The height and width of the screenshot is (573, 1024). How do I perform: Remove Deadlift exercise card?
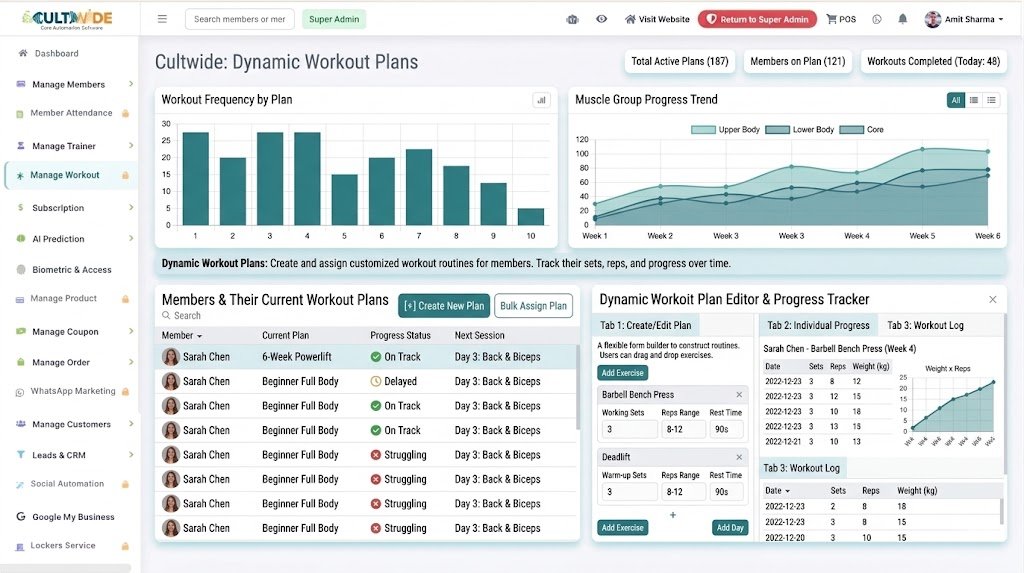[739, 457]
